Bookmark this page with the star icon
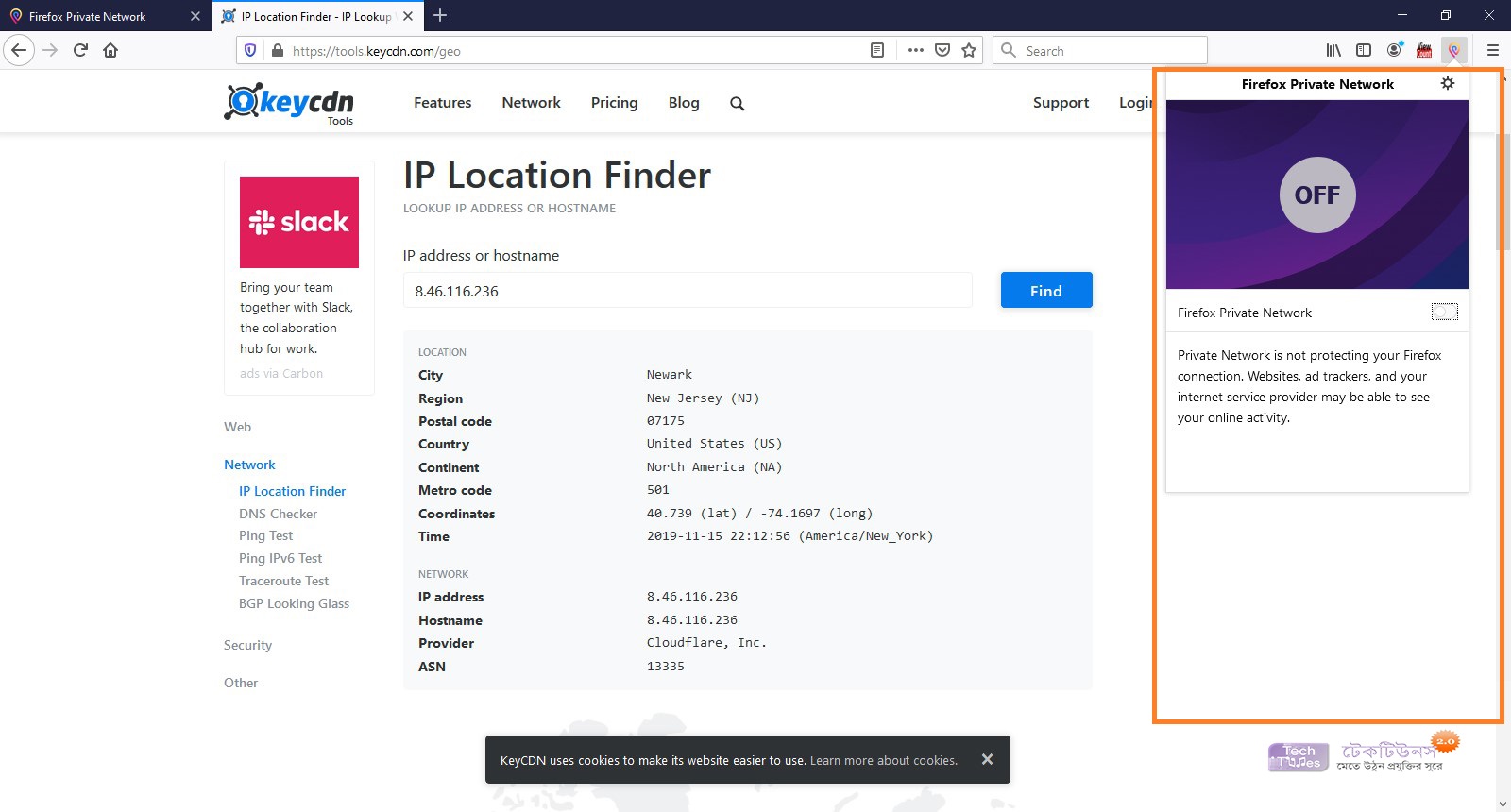The height and width of the screenshot is (812, 1511). pos(969,50)
